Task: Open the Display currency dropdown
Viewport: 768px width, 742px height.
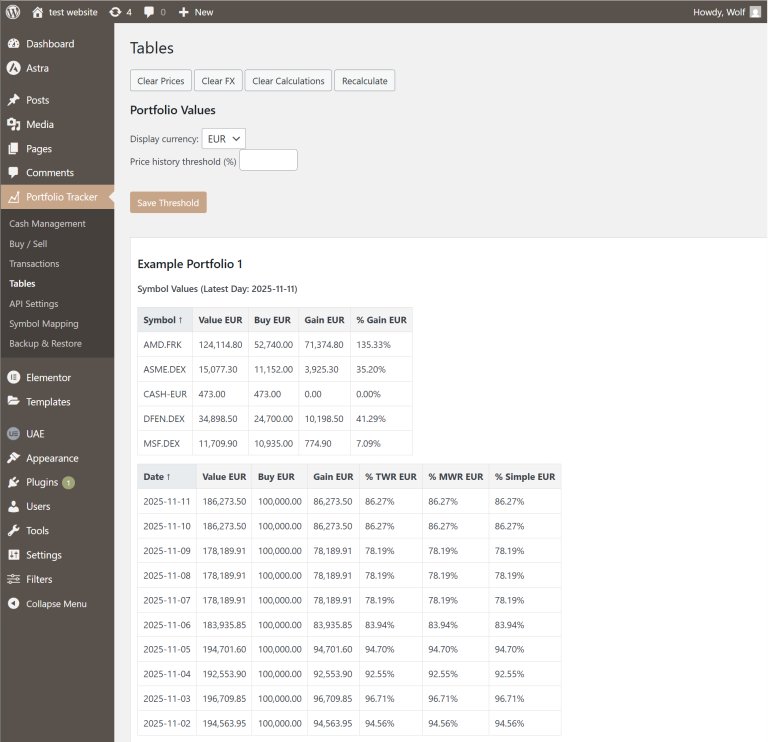Action: (223, 139)
